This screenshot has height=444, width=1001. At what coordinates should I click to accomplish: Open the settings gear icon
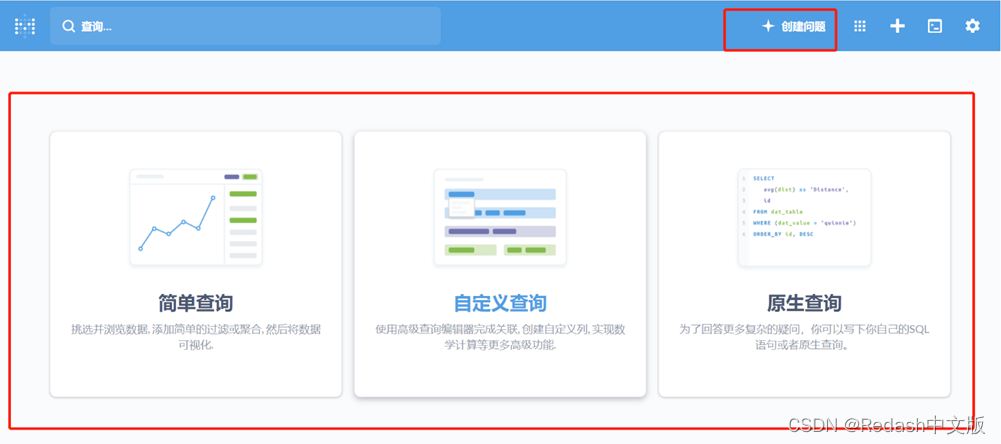tap(972, 26)
